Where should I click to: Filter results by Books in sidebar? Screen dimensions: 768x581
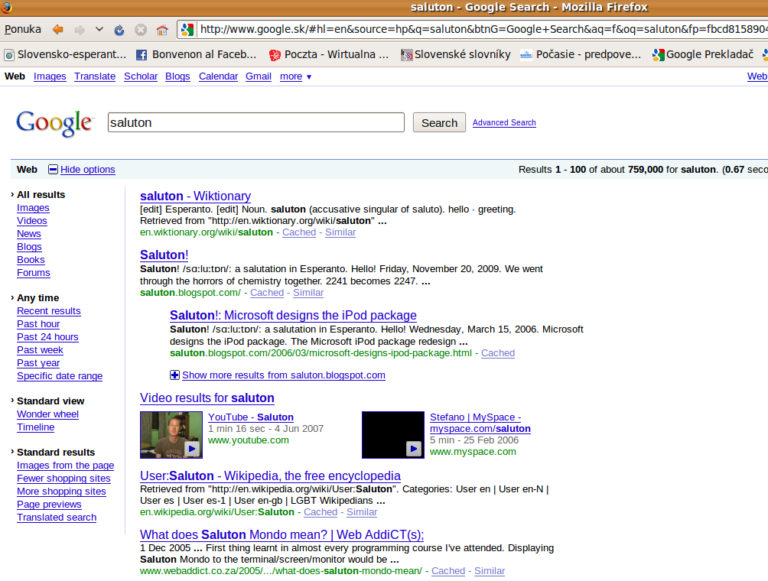tap(30, 260)
